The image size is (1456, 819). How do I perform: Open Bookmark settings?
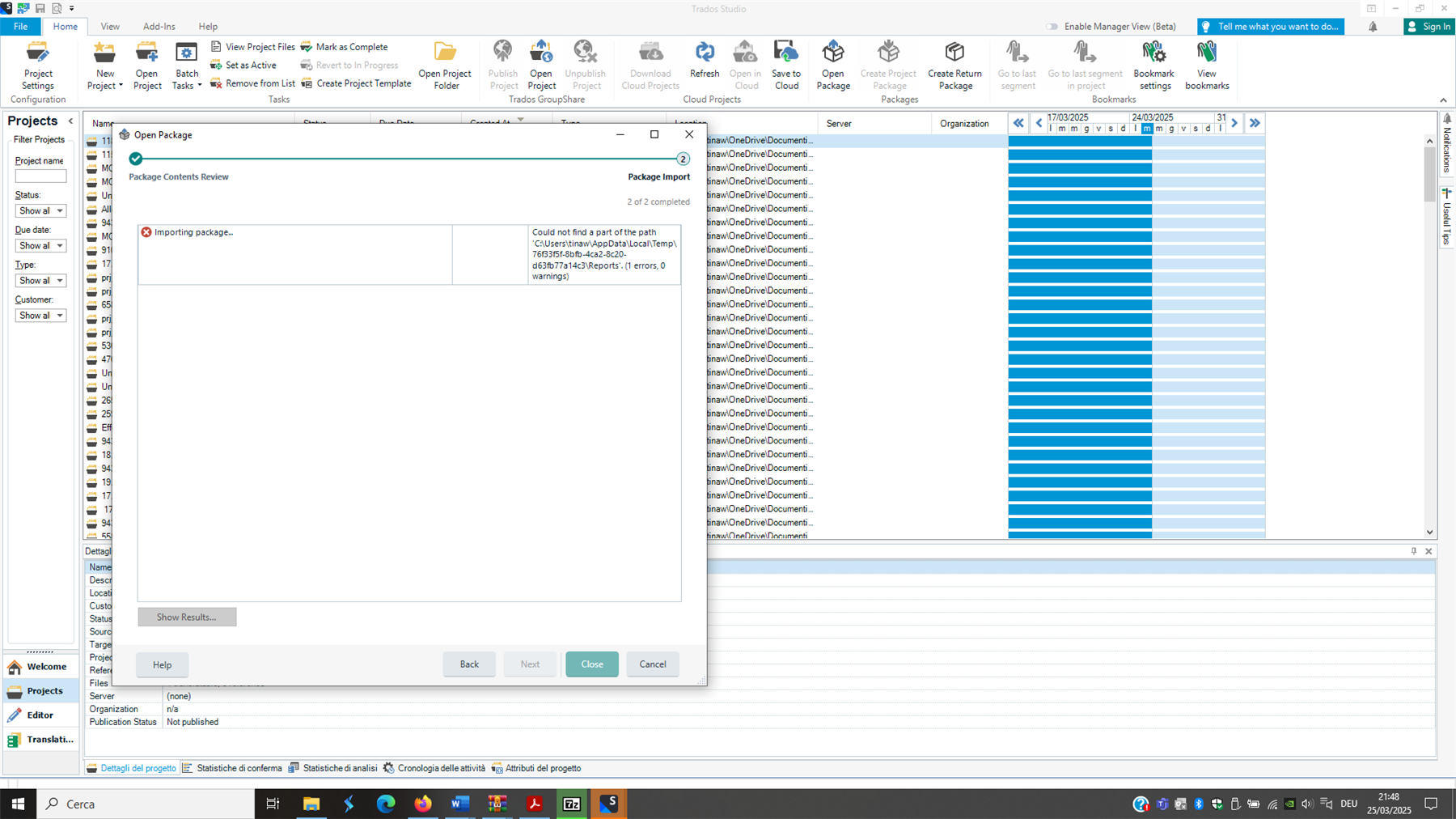click(x=1154, y=66)
